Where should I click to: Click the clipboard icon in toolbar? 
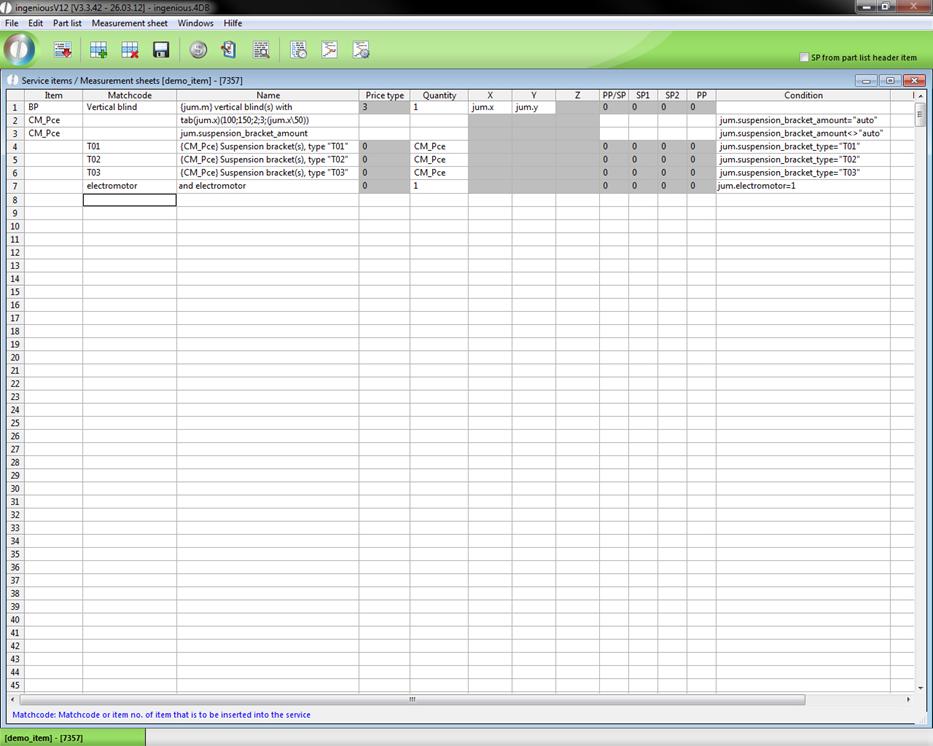(229, 50)
